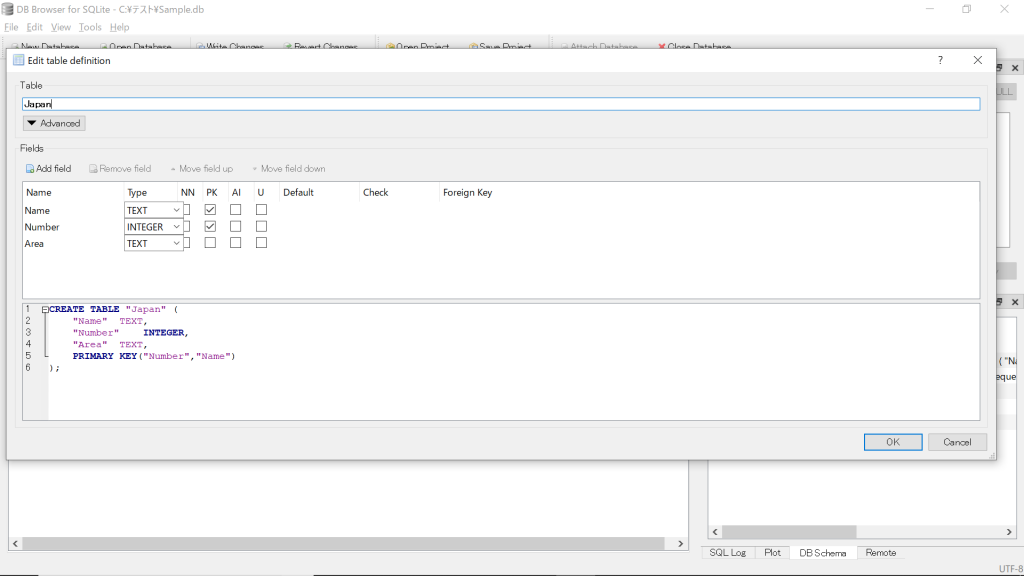This screenshot has width=1024, height=576.
Task: Click the "Foreign Key" column header
Action: coord(468,192)
